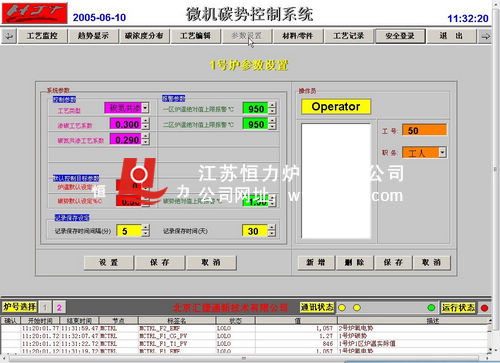
Task: Switch to the 趋势显示 tab
Action: pos(93,36)
